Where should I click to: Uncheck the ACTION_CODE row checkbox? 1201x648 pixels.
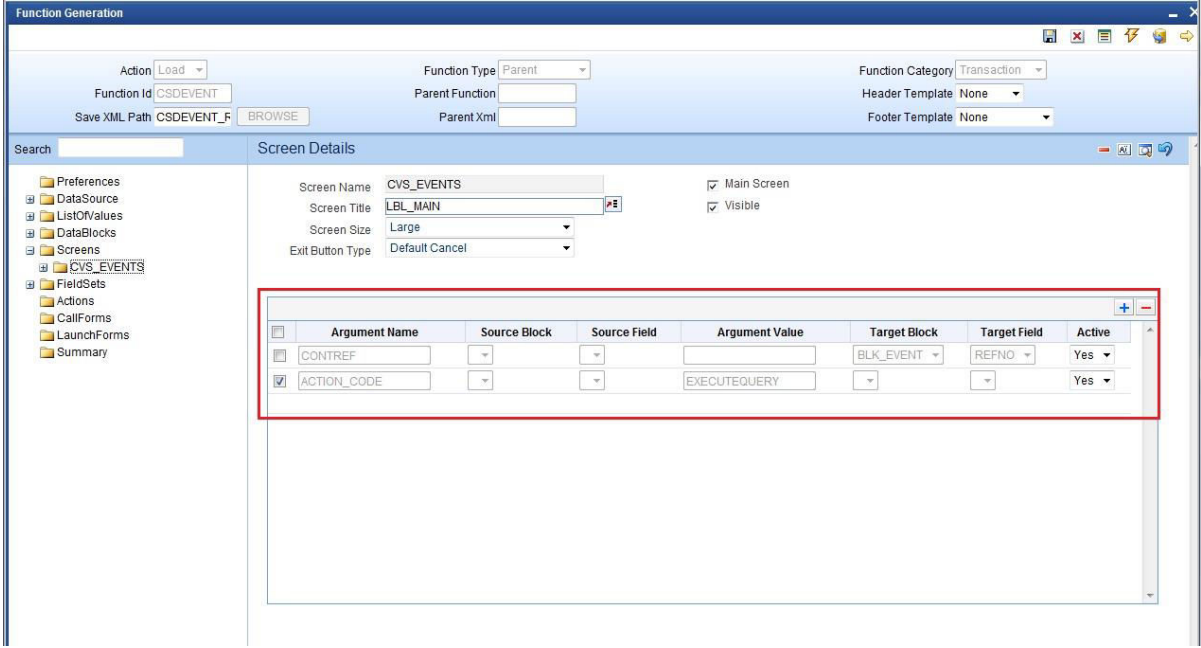tap(280, 381)
